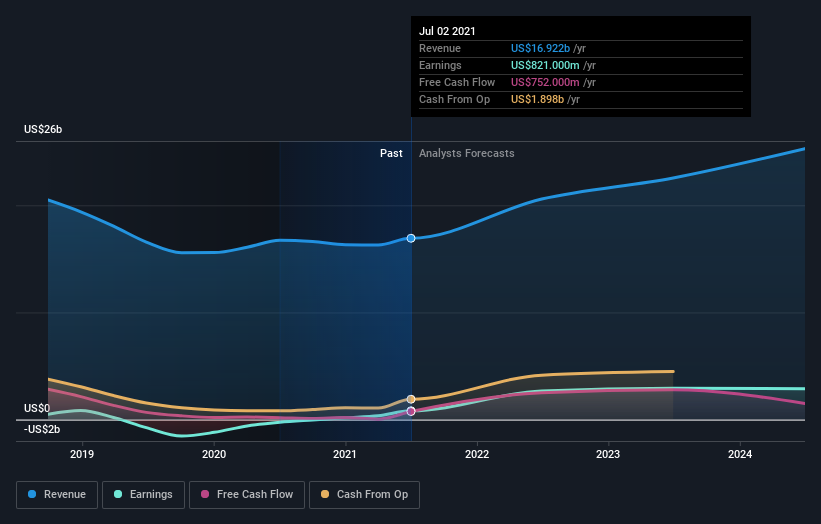The image size is (821, 524).
Task: Toggle the Revenue series legend button
Action: (57, 495)
